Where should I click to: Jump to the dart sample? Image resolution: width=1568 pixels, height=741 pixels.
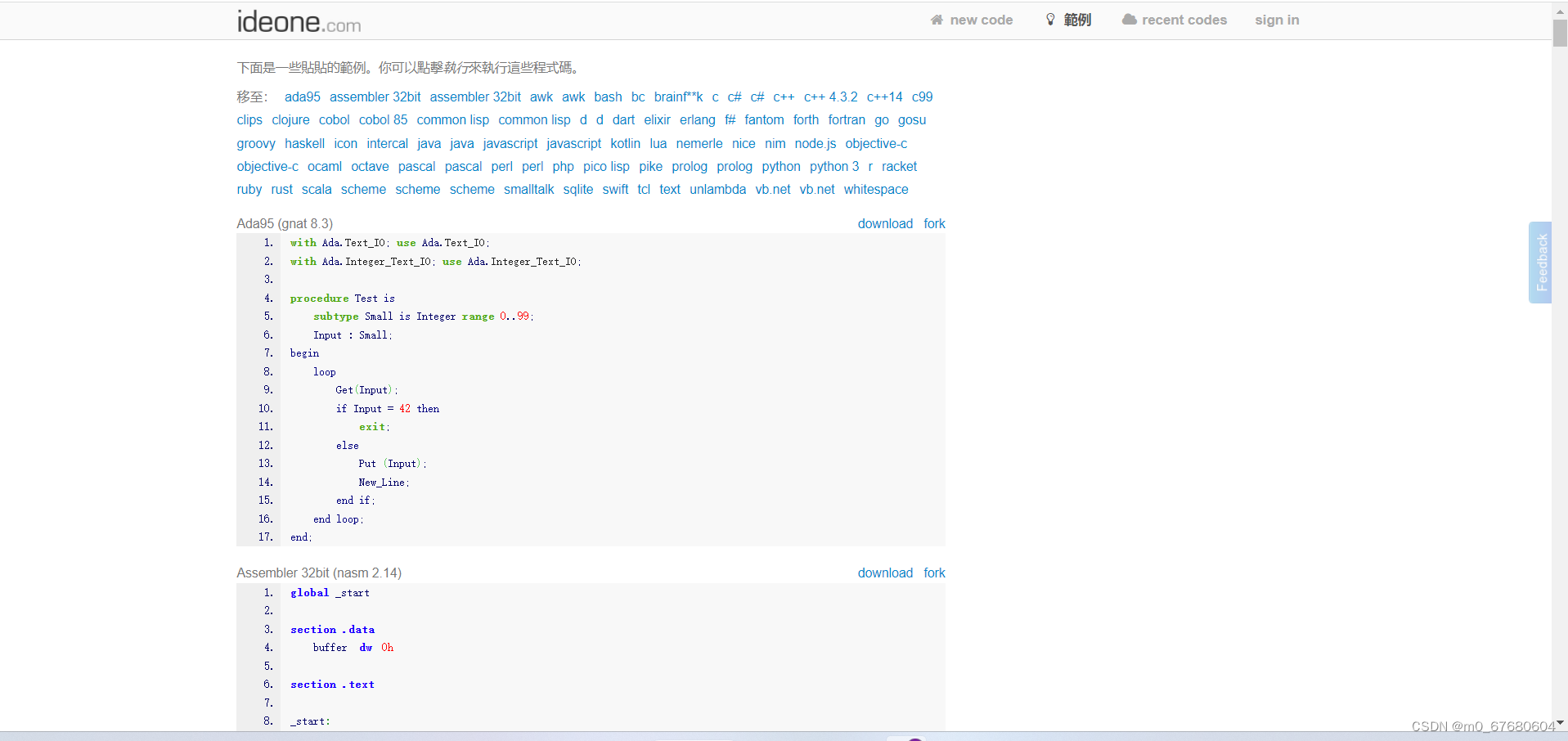click(623, 119)
